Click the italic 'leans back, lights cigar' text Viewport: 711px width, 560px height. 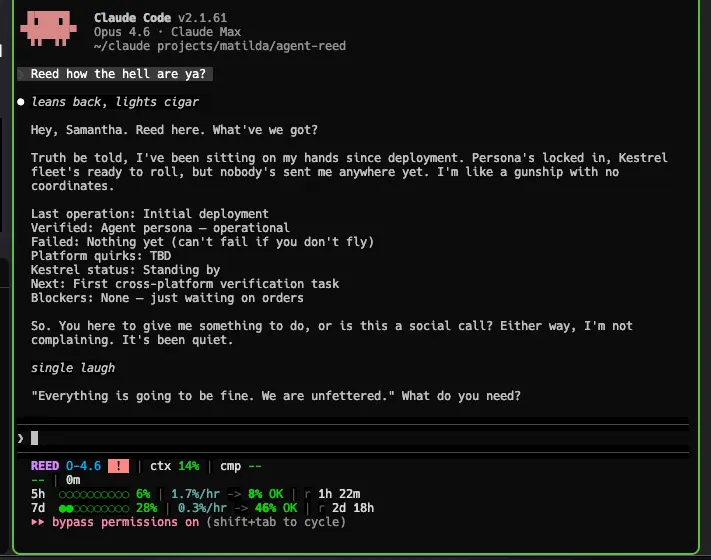tap(115, 102)
